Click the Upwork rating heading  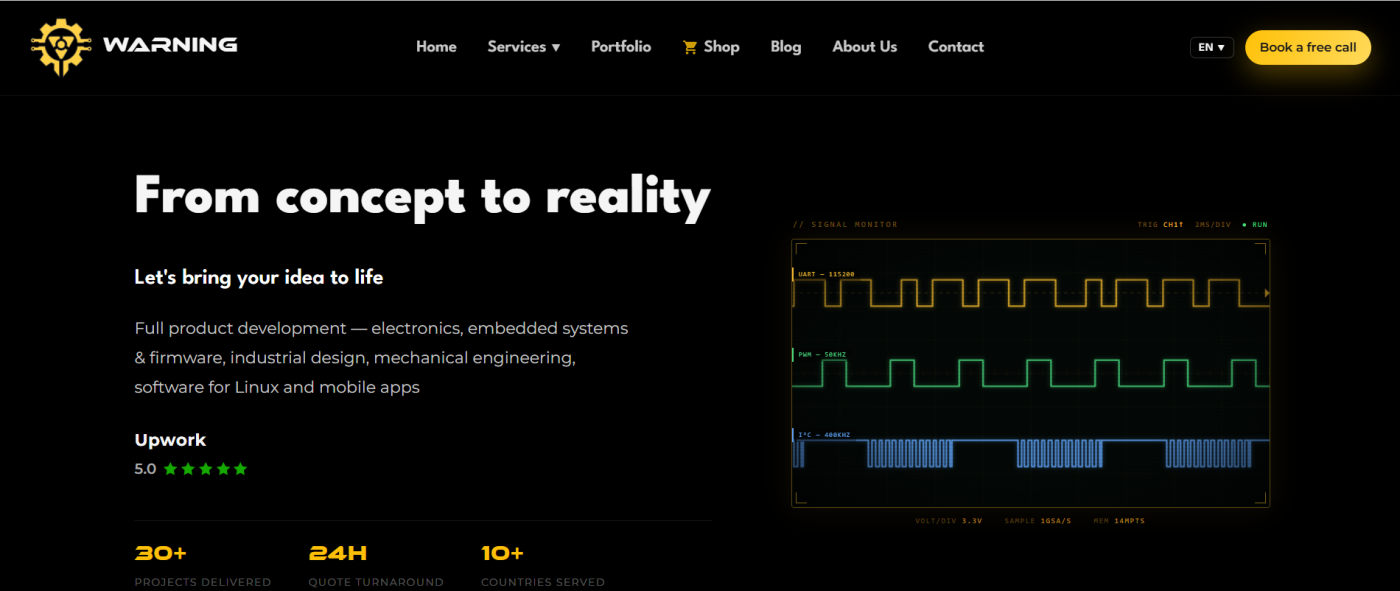170,440
